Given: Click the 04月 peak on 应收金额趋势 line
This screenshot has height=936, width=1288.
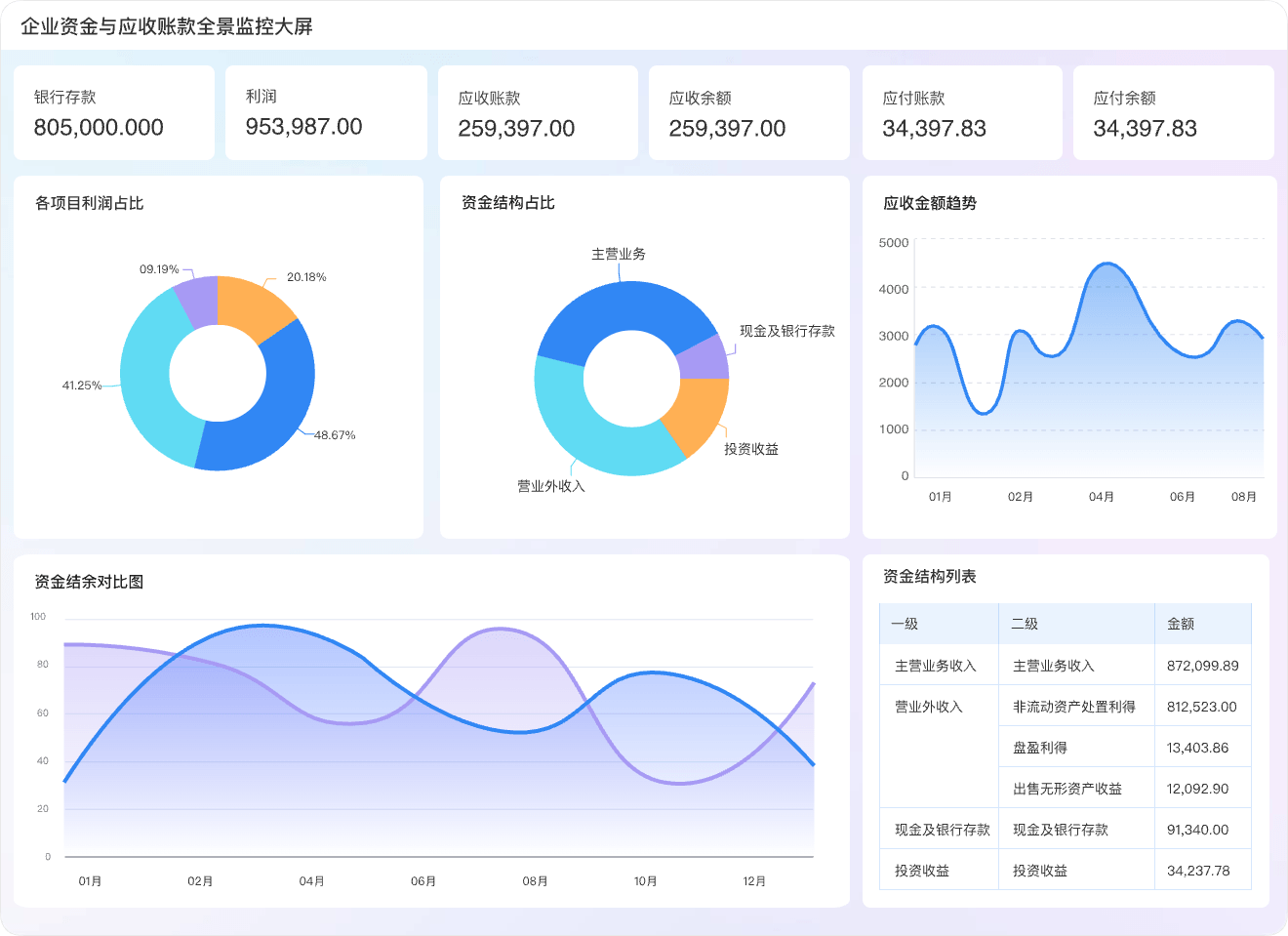Looking at the screenshot, I should 1107,264.
